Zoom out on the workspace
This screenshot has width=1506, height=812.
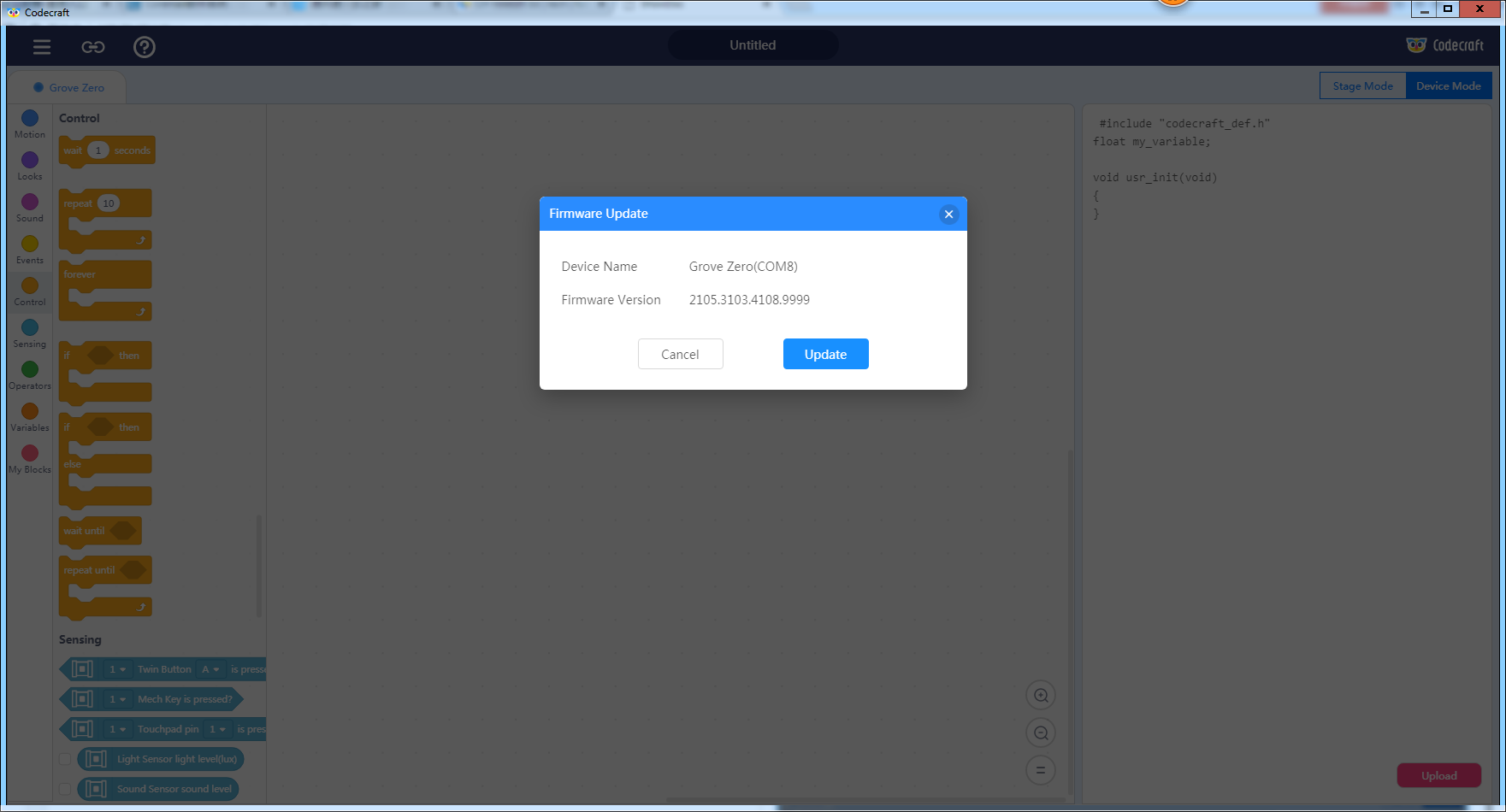pyautogui.click(x=1041, y=733)
